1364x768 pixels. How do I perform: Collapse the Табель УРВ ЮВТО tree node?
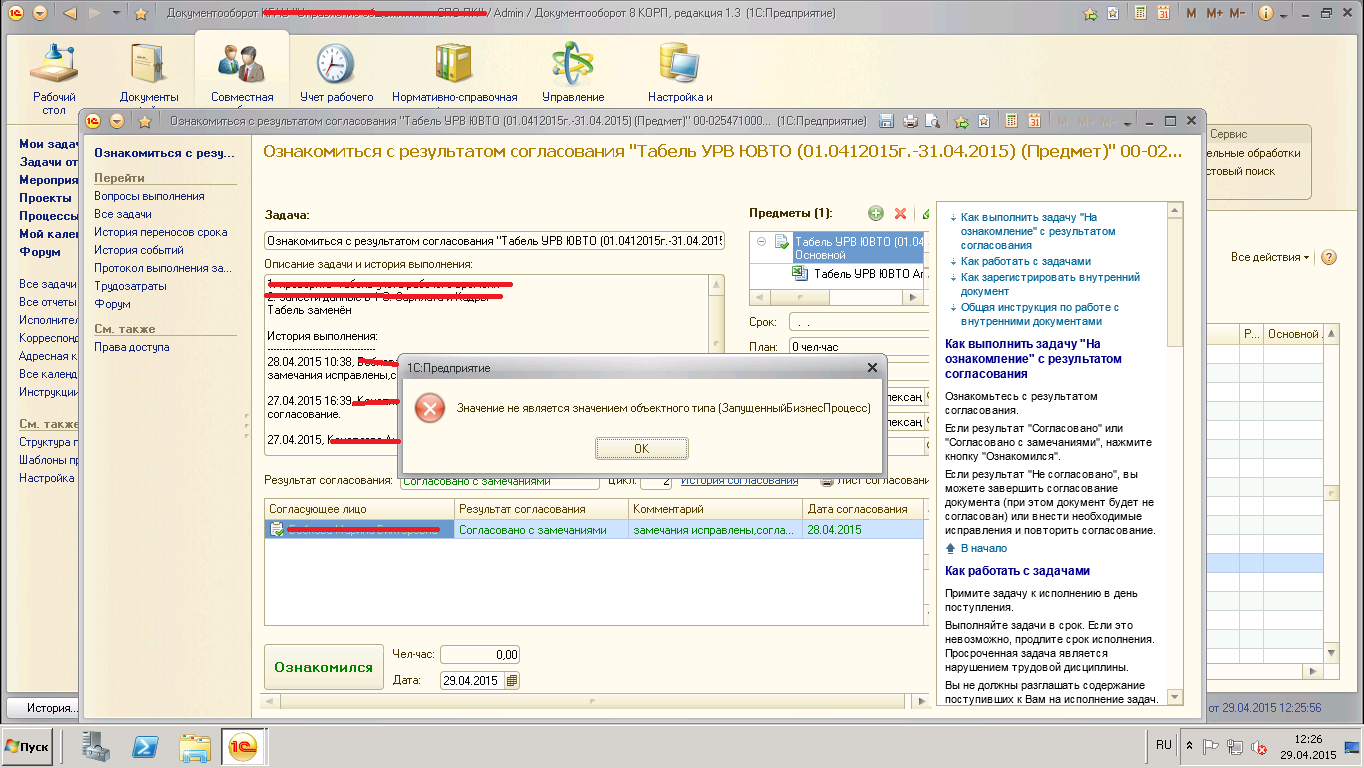point(763,241)
